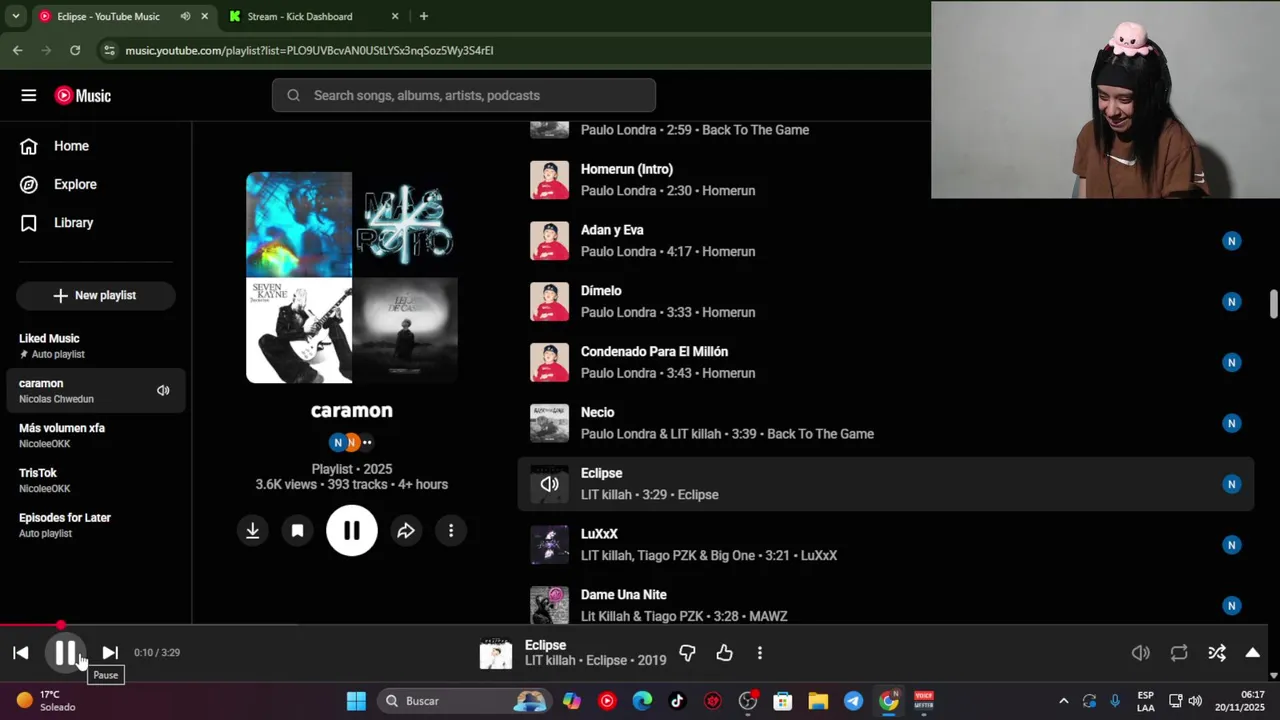Image resolution: width=1280 pixels, height=720 pixels.
Task: Download the caramon playlist
Action: pos(253,531)
